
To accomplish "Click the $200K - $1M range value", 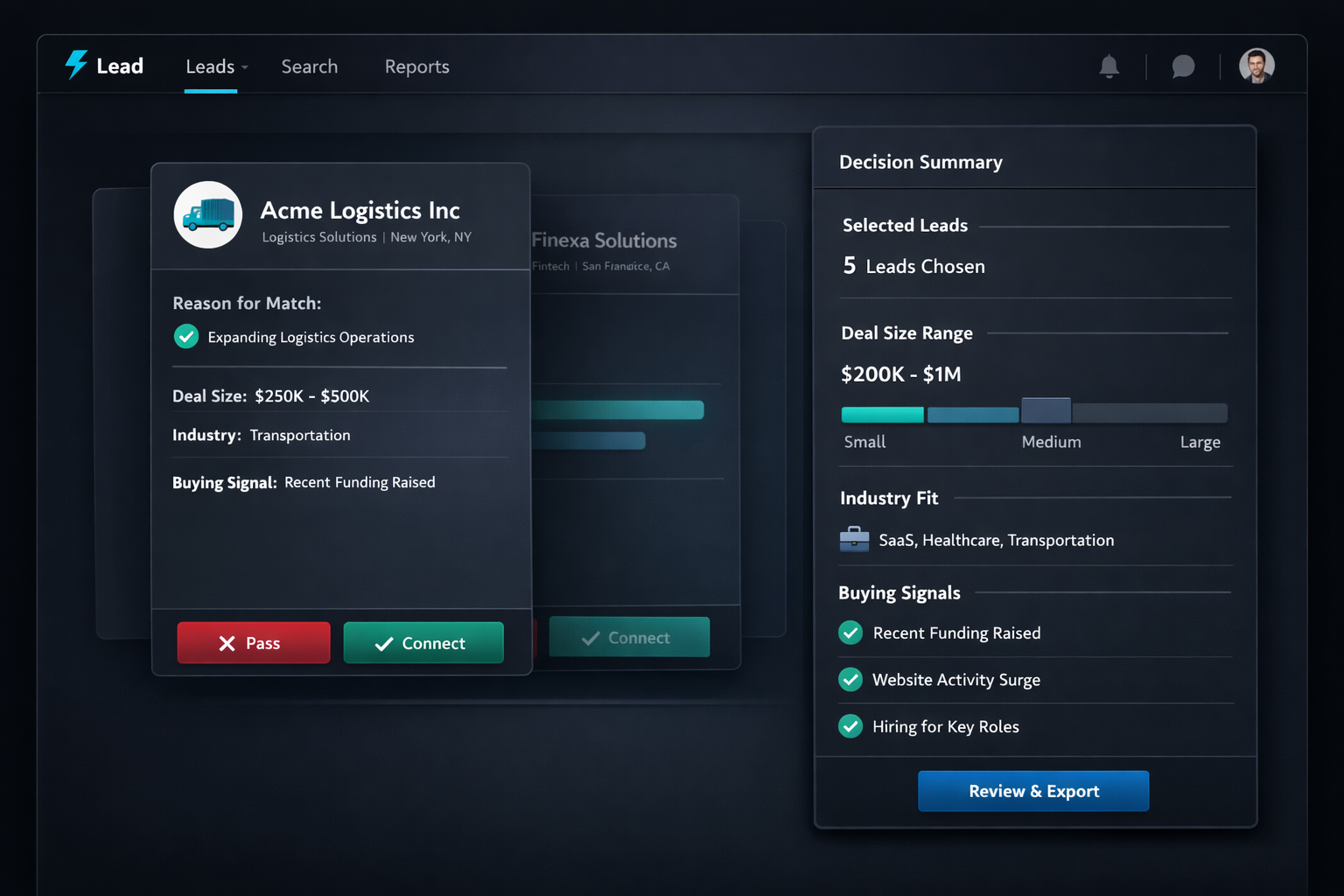I will pyautogui.click(x=901, y=374).
